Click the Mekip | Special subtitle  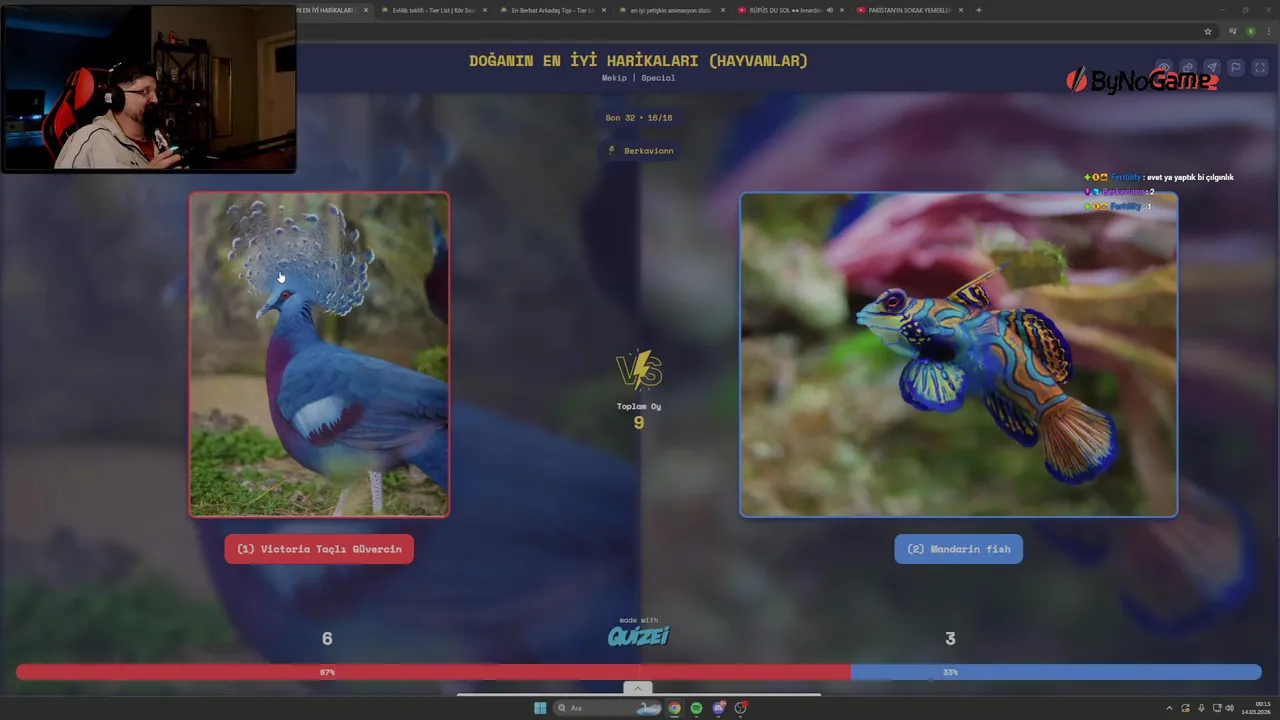click(x=638, y=78)
